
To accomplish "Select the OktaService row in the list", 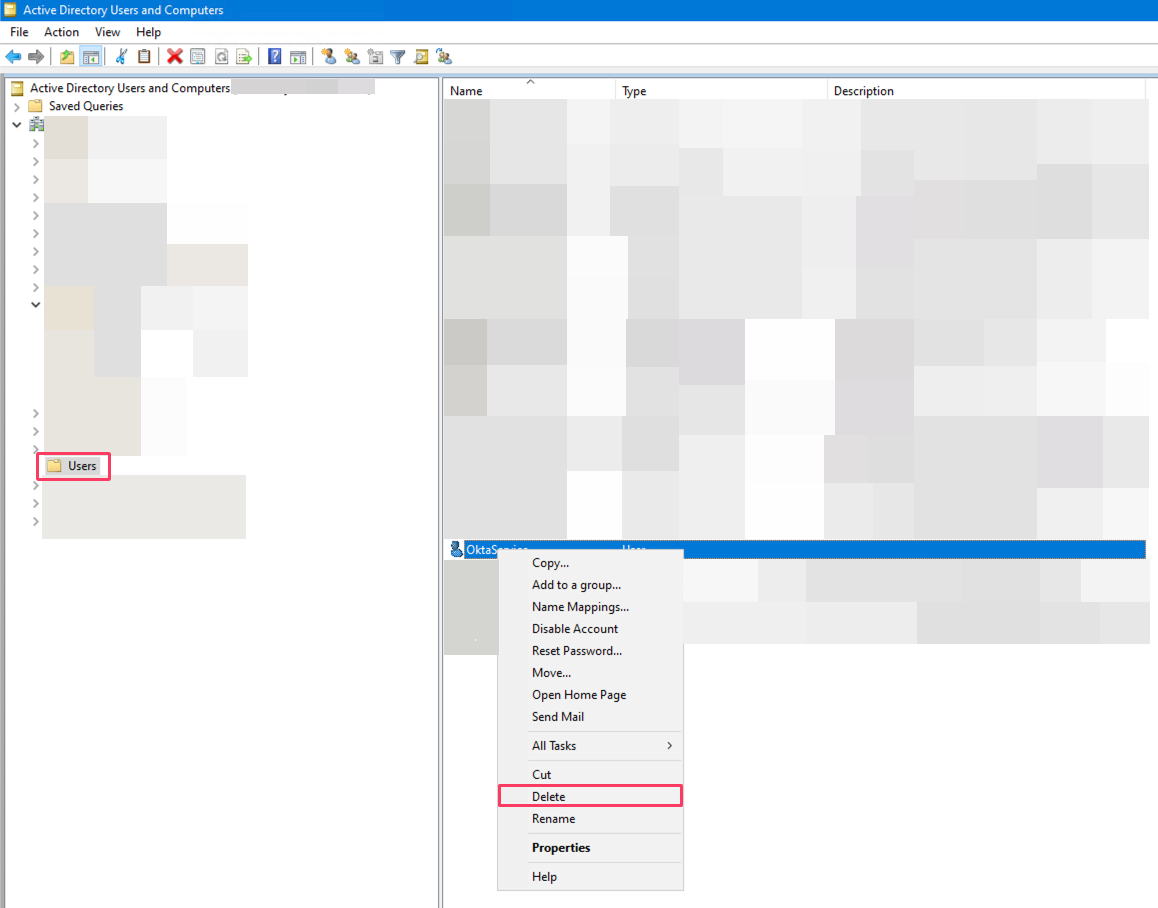I will point(797,549).
